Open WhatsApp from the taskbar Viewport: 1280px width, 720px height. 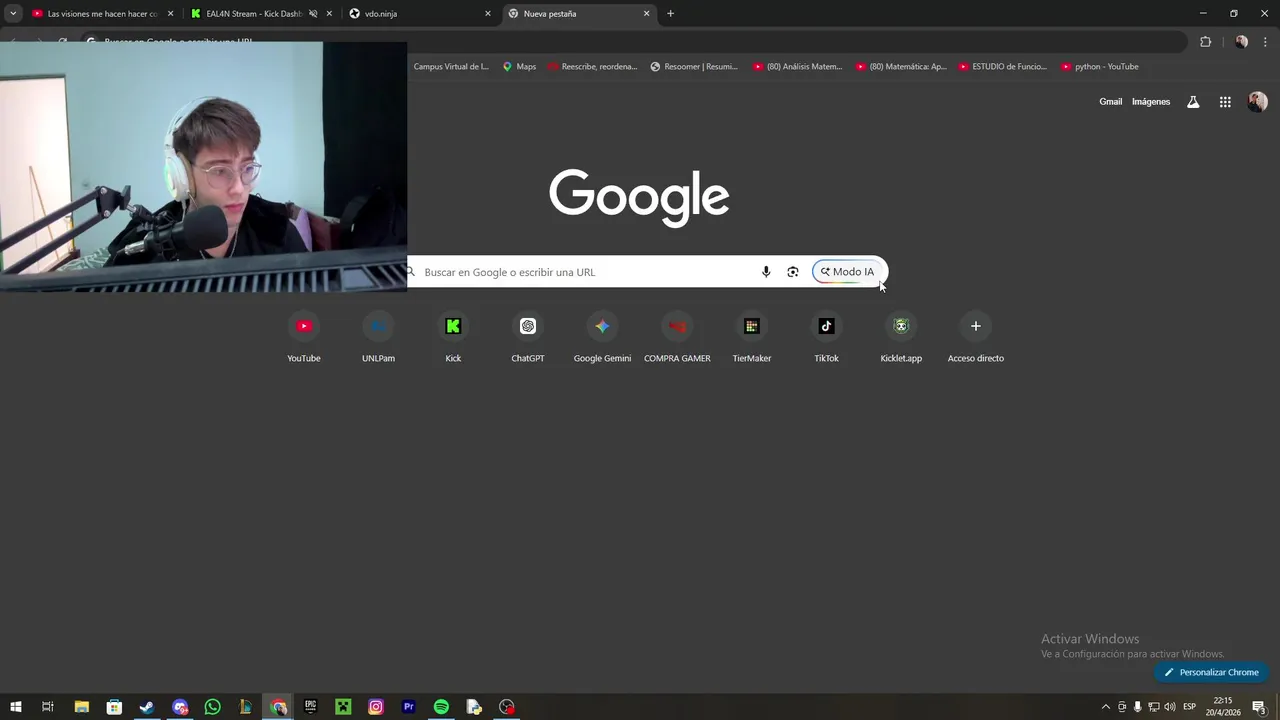(212, 707)
